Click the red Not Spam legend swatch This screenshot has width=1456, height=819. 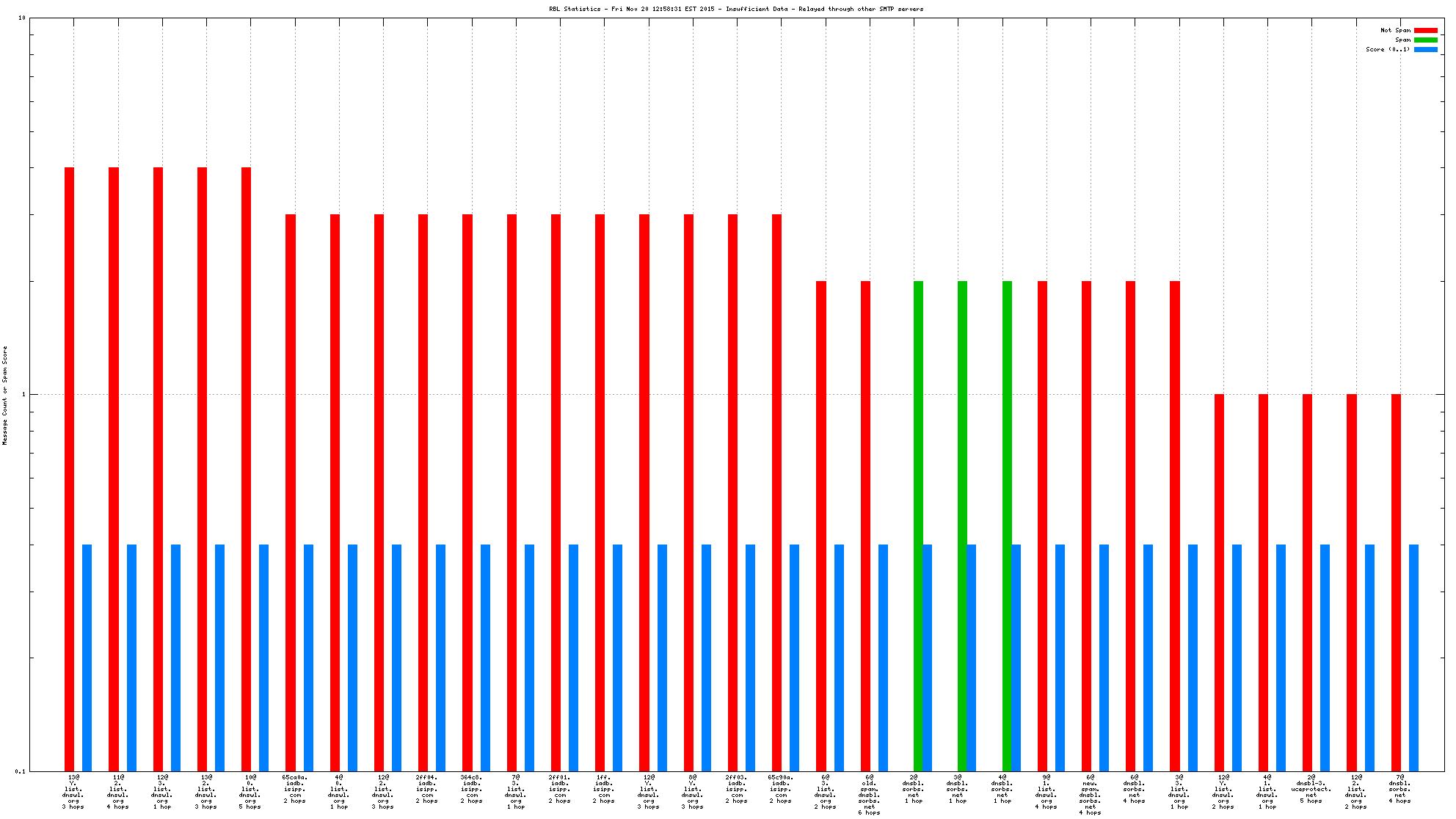1425,31
